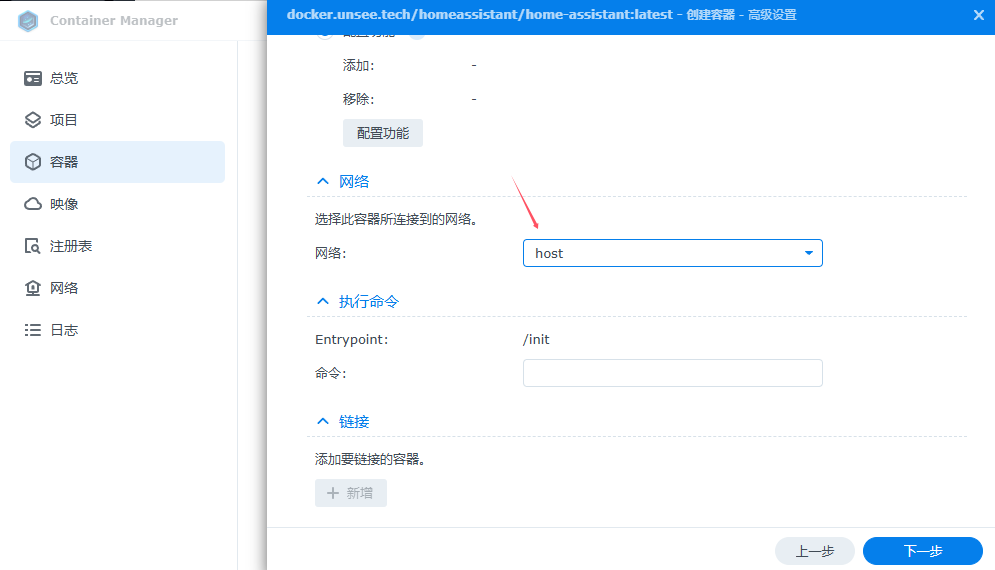Image resolution: width=995 pixels, height=570 pixels.
Task: Proceed with the 下一步 button
Action: click(x=923, y=551)
